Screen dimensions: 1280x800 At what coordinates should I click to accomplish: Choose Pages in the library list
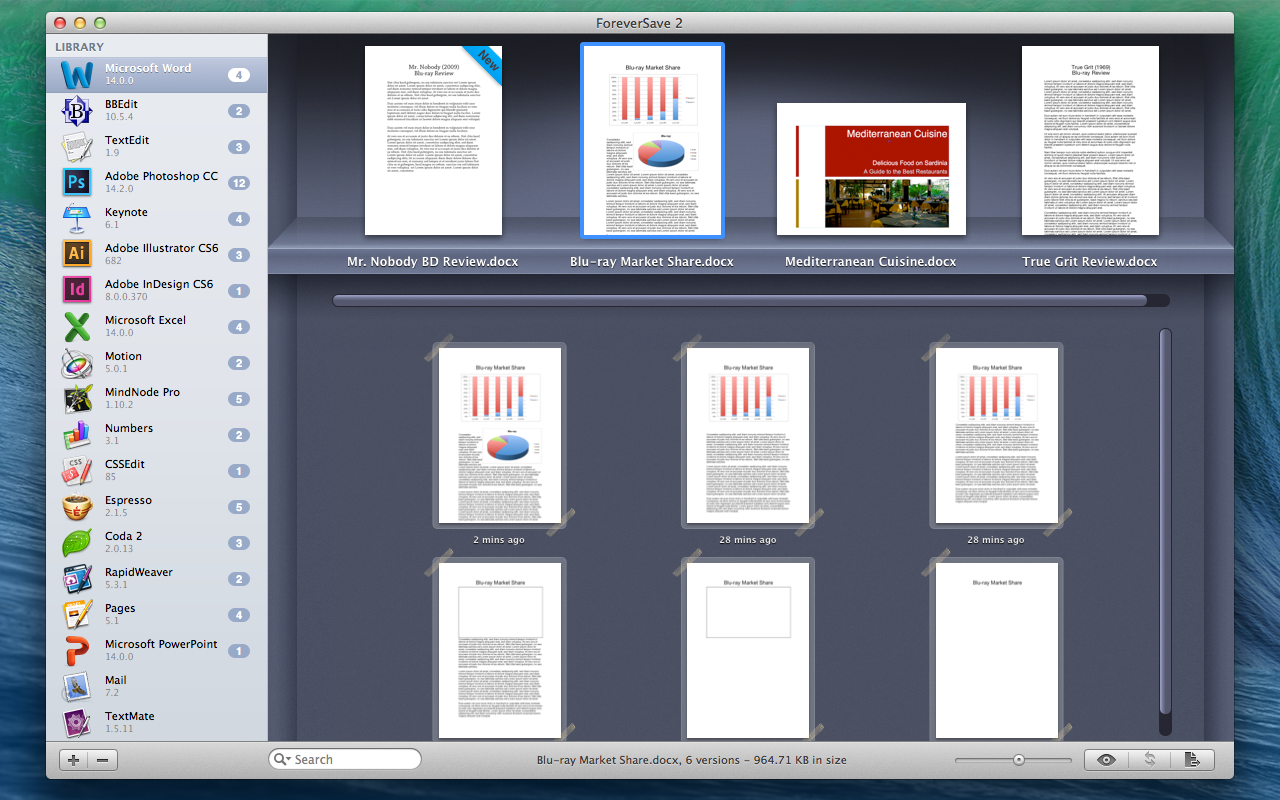coord(157,615)
